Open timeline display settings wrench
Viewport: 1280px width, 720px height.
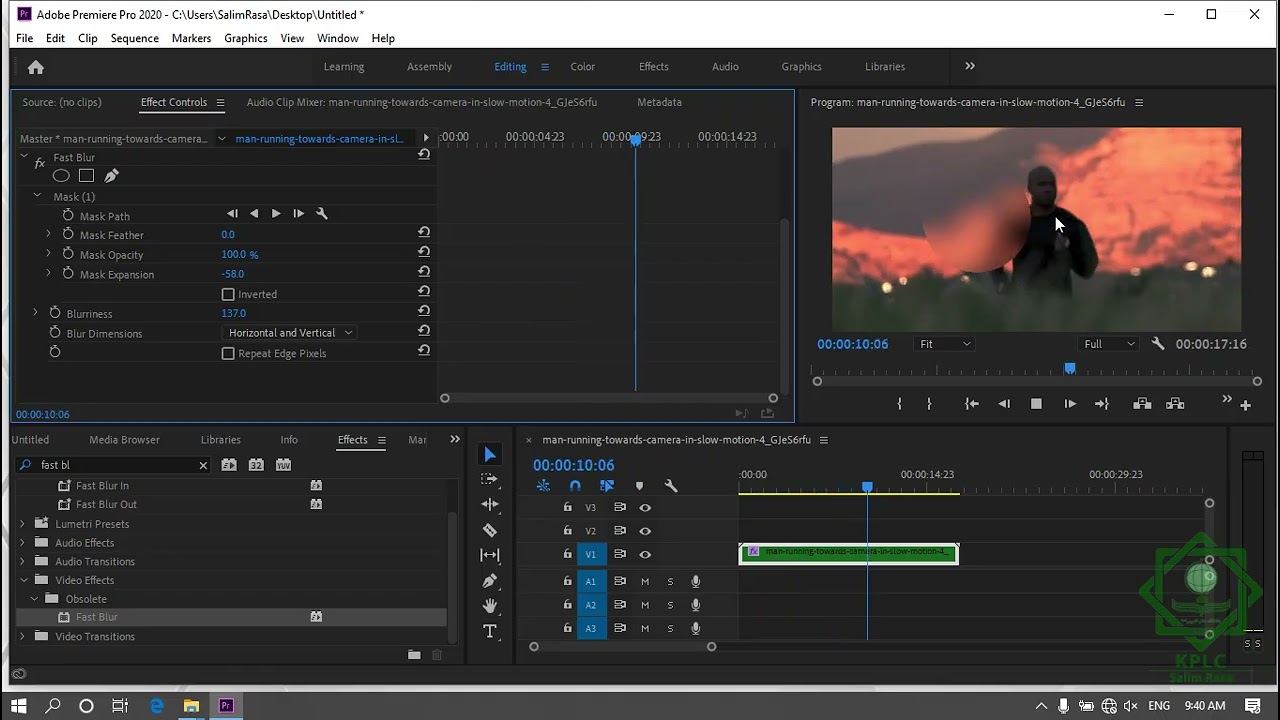pyautogui.click(x=671, y=486)
